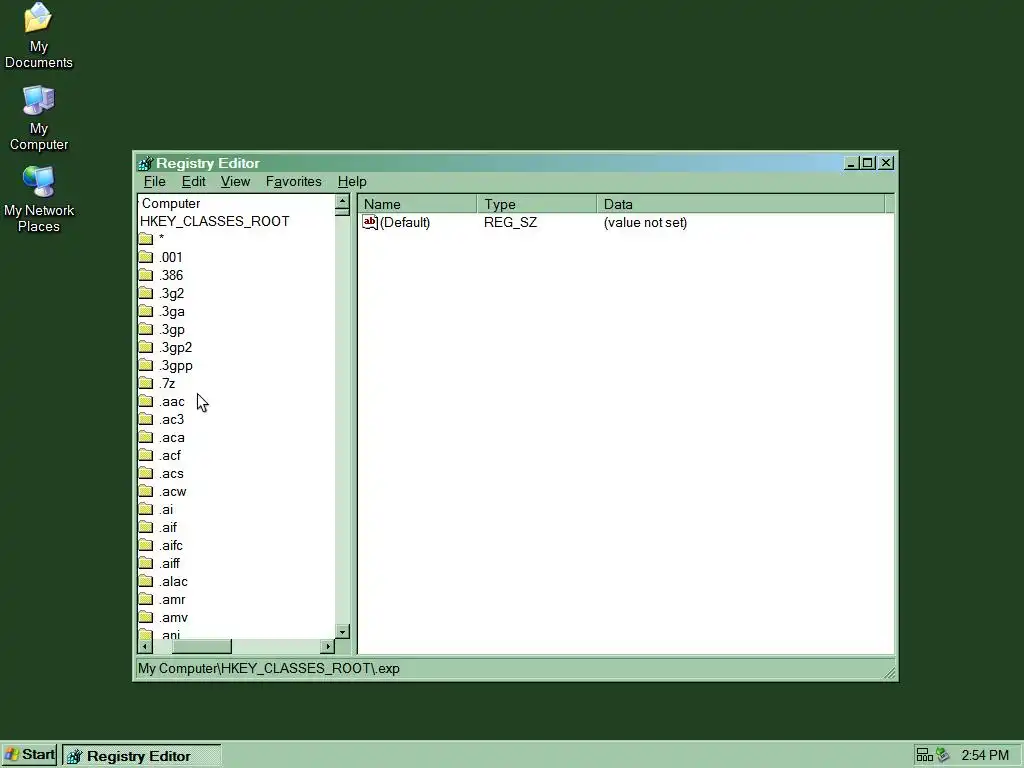Click the (value not set) data cell

(x=645, y=223)
